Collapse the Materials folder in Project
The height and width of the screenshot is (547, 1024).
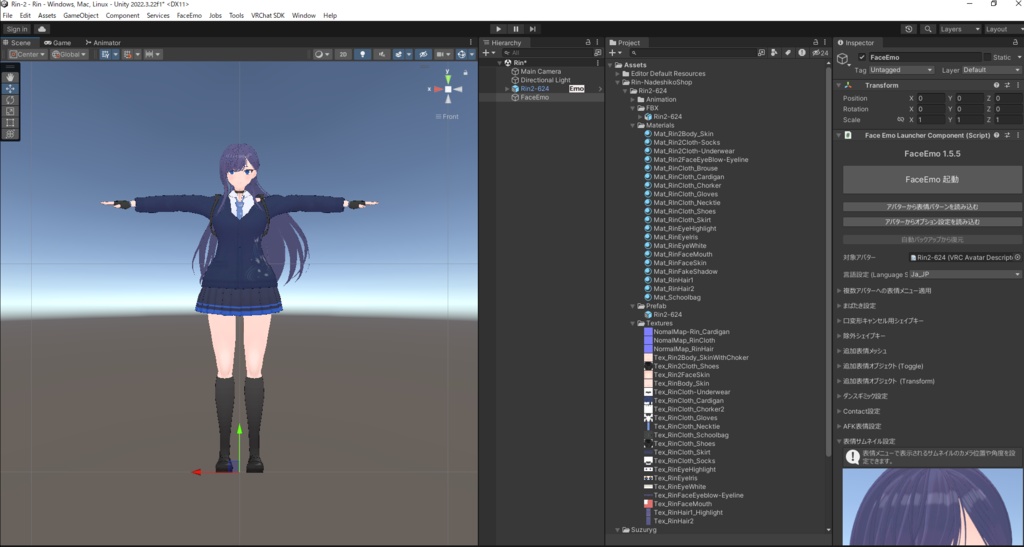click(x=633, y=125)
